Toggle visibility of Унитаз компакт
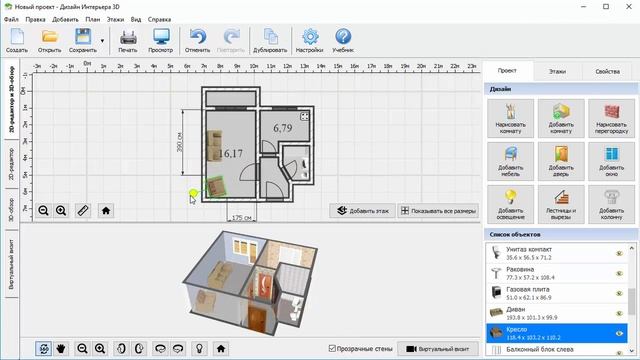 coord(619,253)
